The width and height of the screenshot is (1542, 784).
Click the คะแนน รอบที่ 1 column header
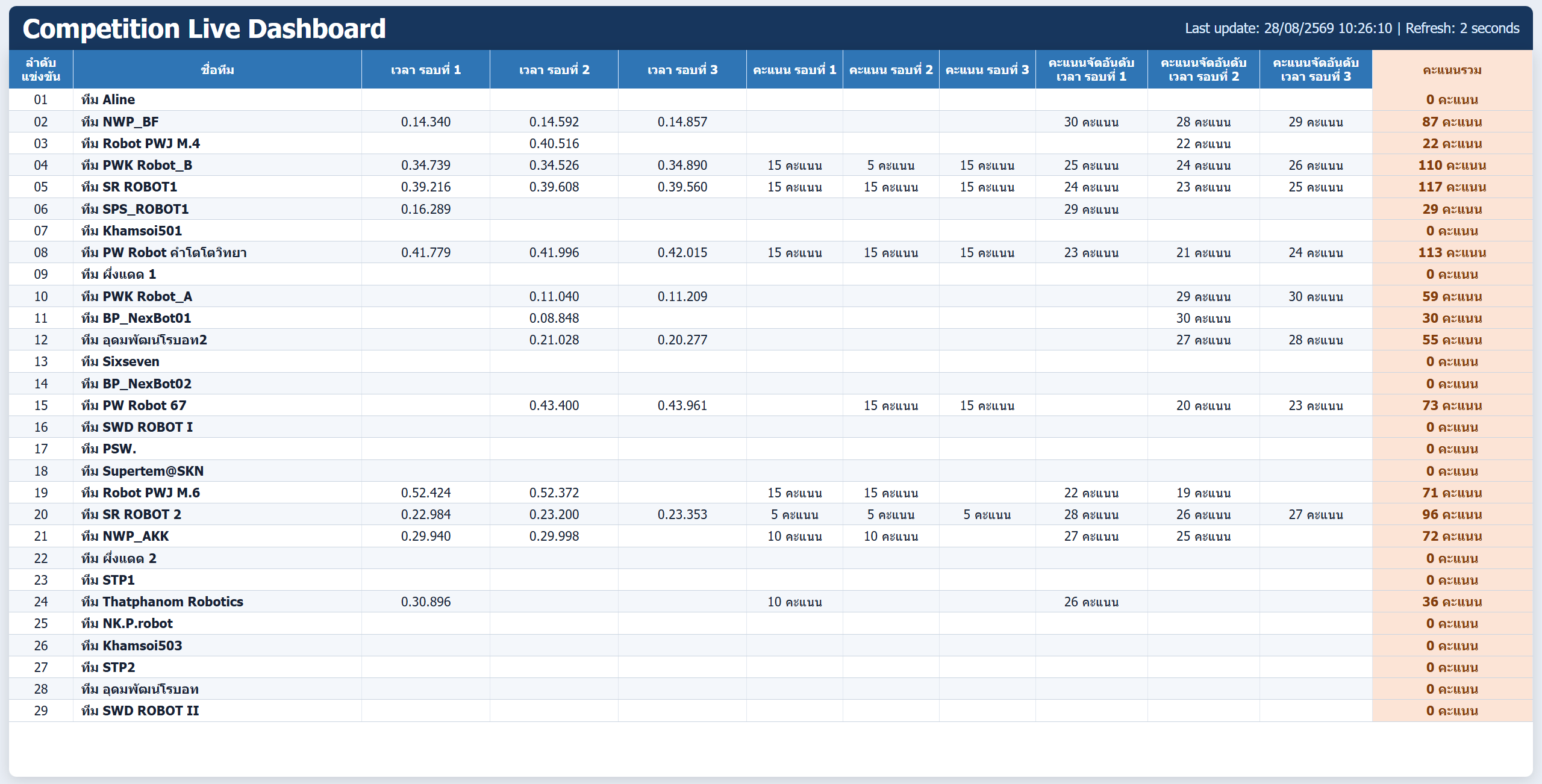coord(794,70)
